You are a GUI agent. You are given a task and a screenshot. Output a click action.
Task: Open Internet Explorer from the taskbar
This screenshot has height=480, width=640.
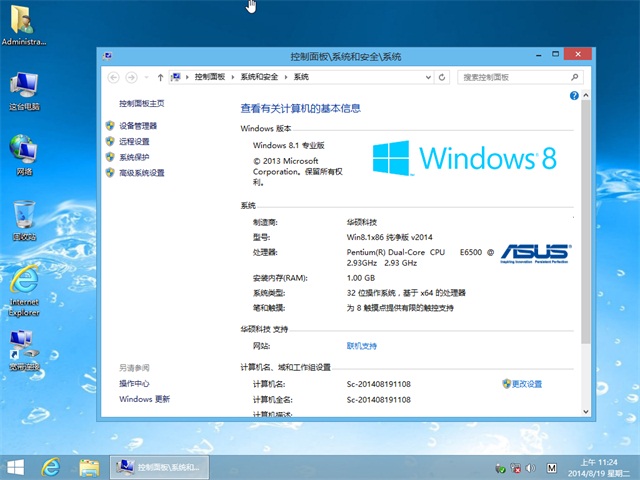click(x=51, y=466)
